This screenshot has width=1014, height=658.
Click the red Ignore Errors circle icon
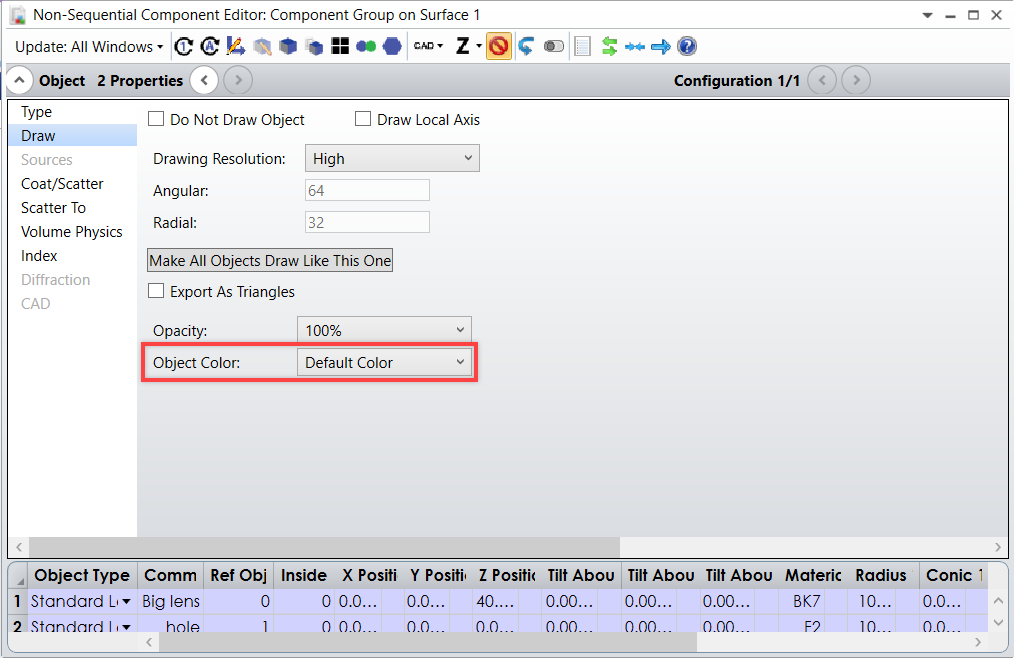coord(499,46)
